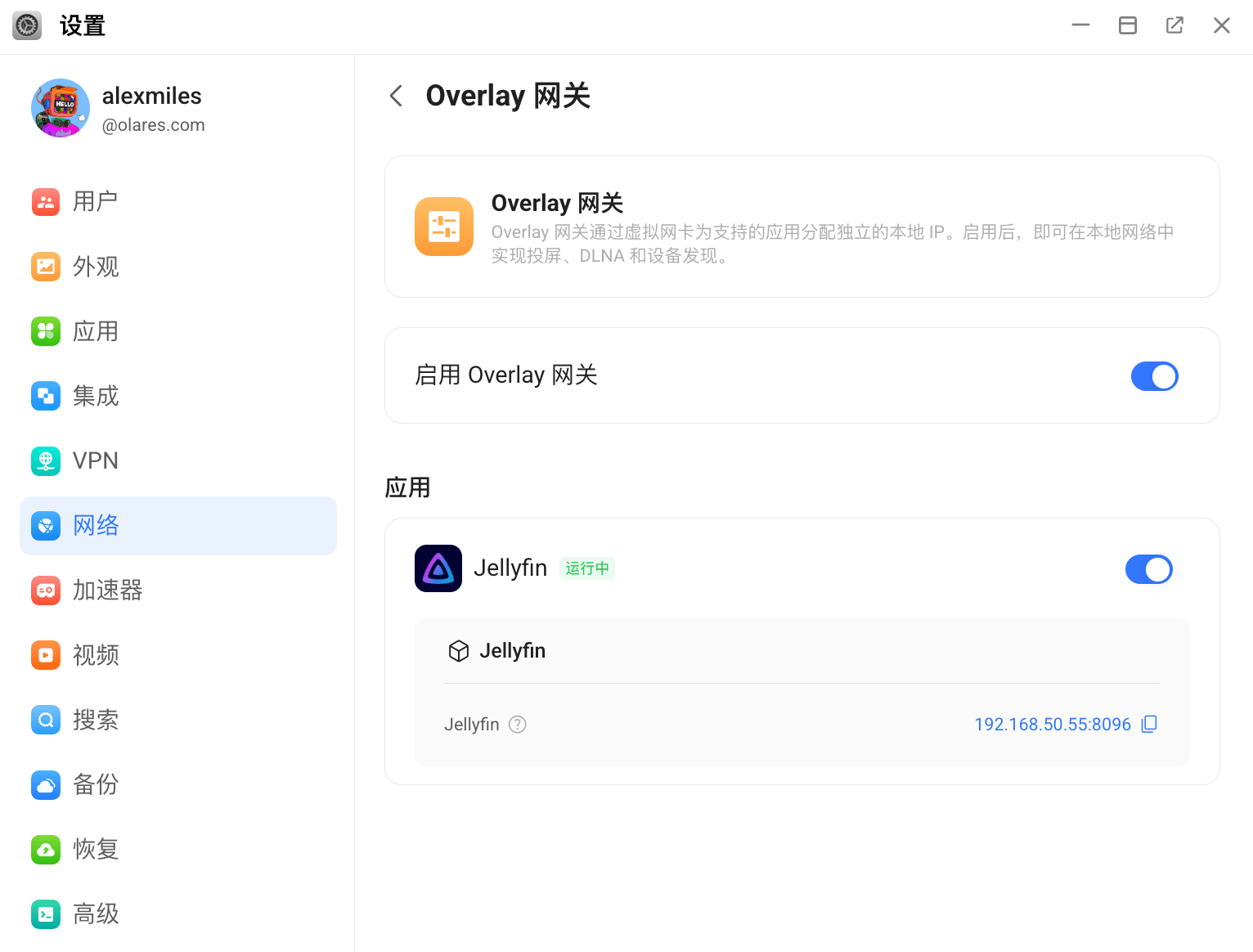1253x952 pixels.
Task: Click the bold Jellyfin container heading
Action: point(513,651)
